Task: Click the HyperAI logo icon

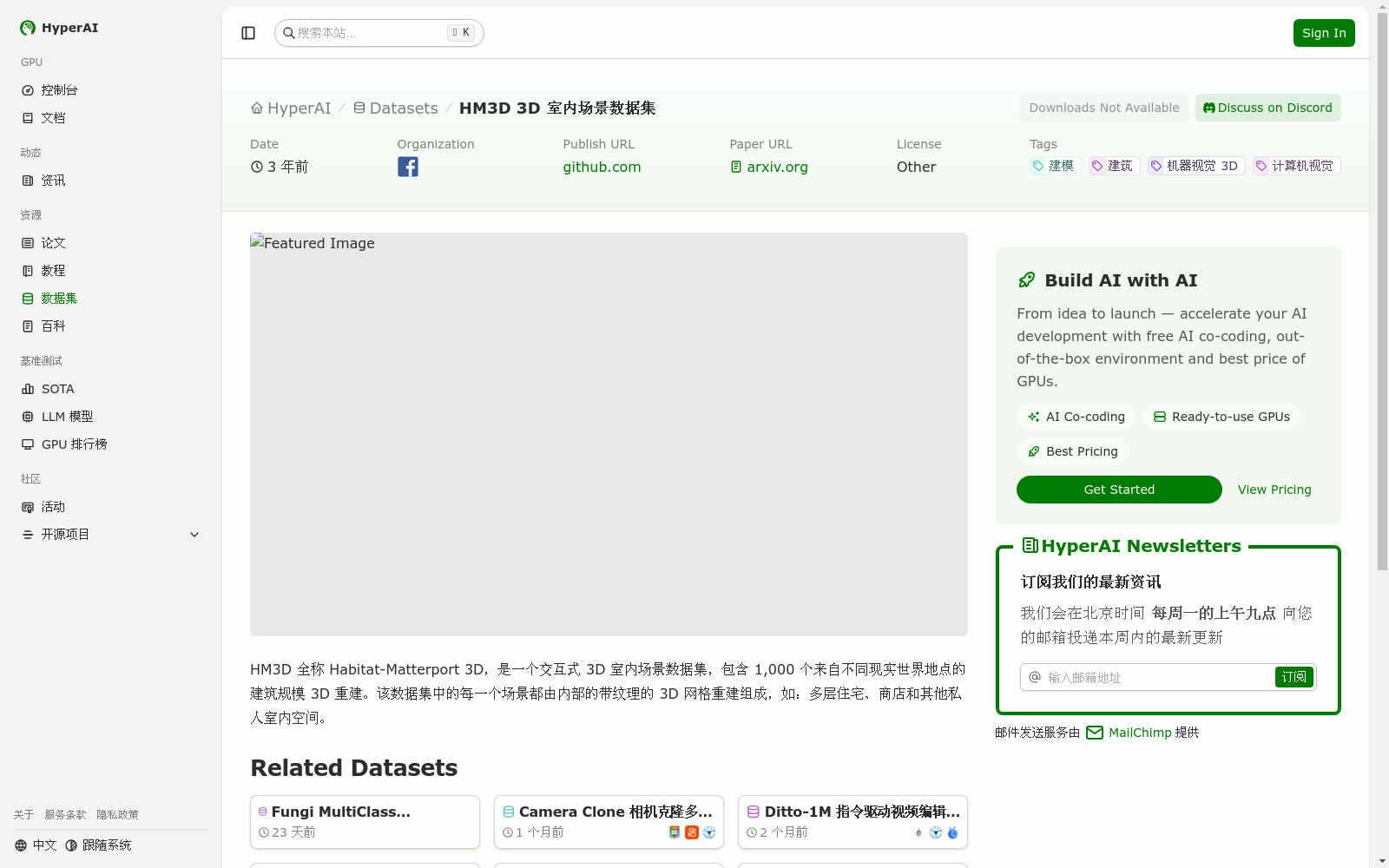Action: tap(28, 28)
